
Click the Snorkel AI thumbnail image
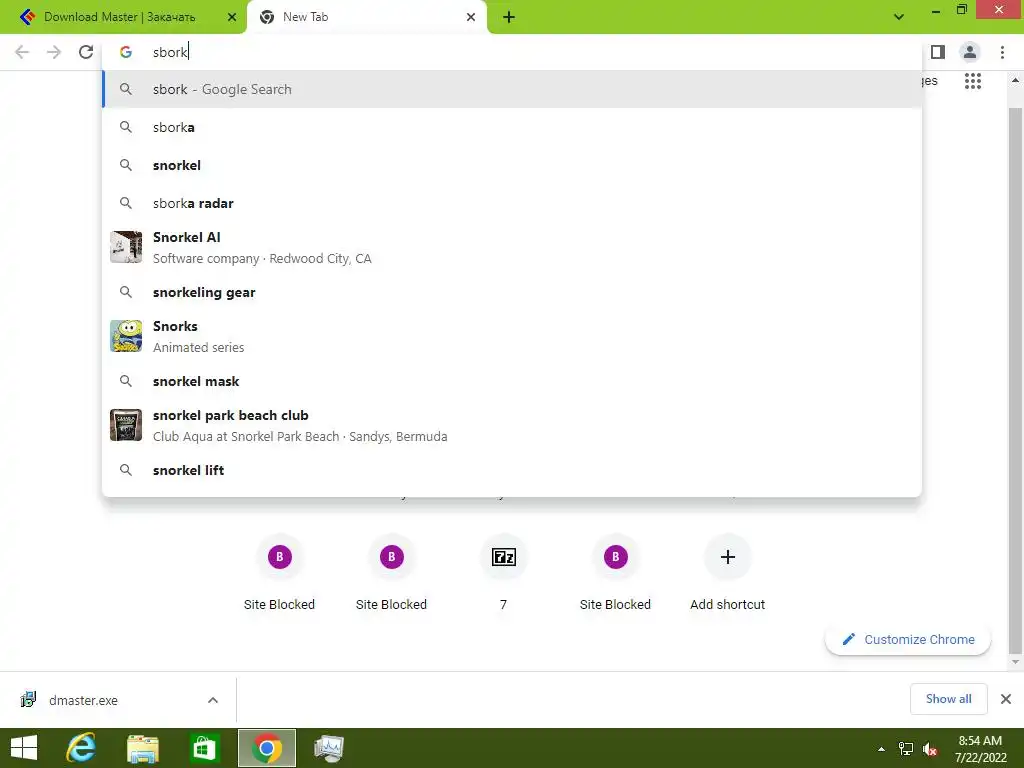pos(126,247)
